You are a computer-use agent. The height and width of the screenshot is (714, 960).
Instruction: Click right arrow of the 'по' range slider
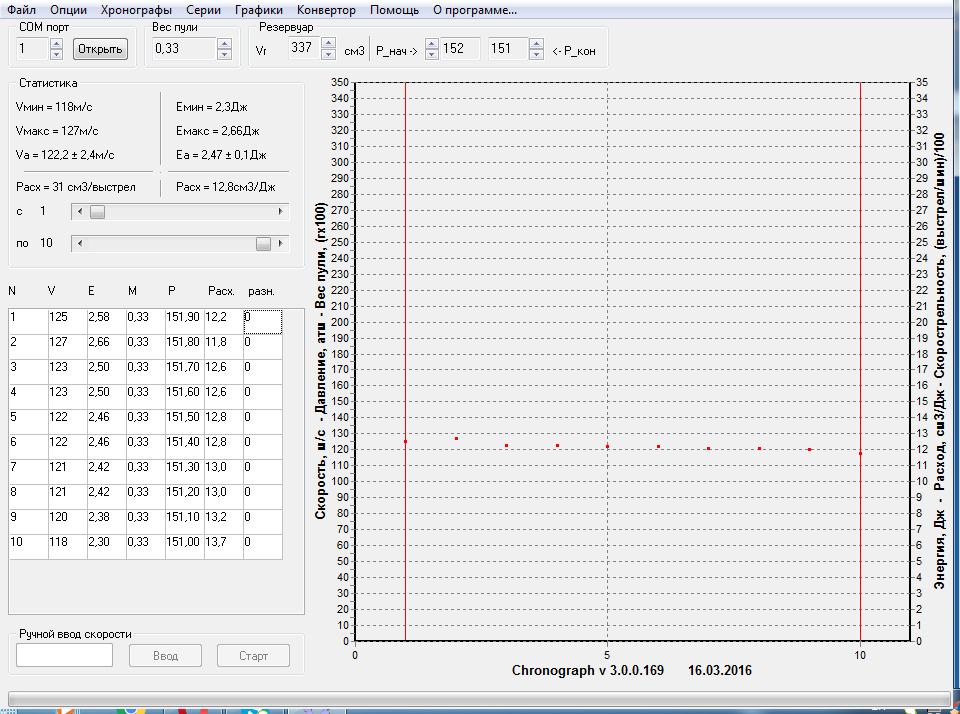click(281, 244)
